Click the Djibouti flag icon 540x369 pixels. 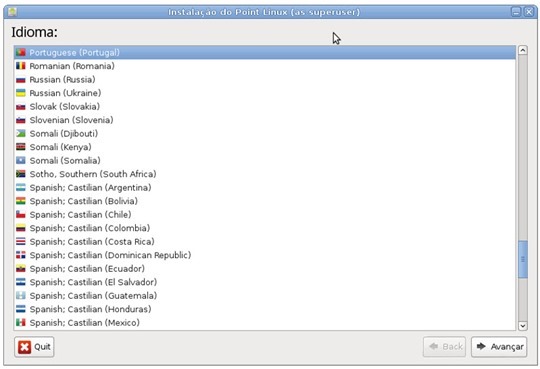21,133
